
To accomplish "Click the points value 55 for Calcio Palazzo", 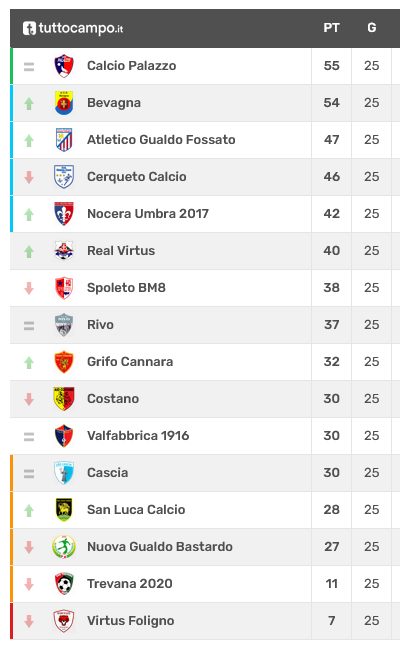I will pos(331,66).
